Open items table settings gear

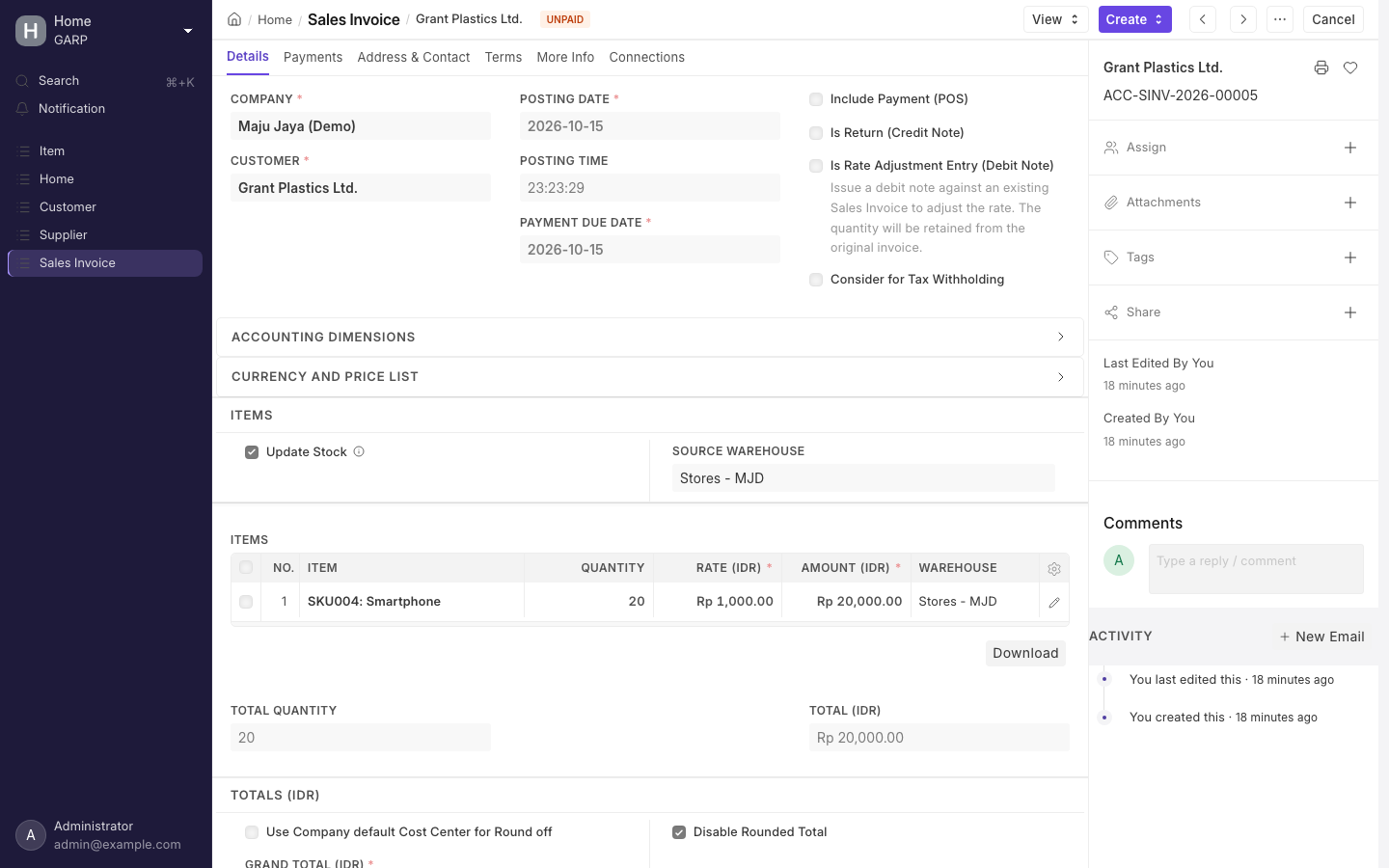coord(1054,569)
